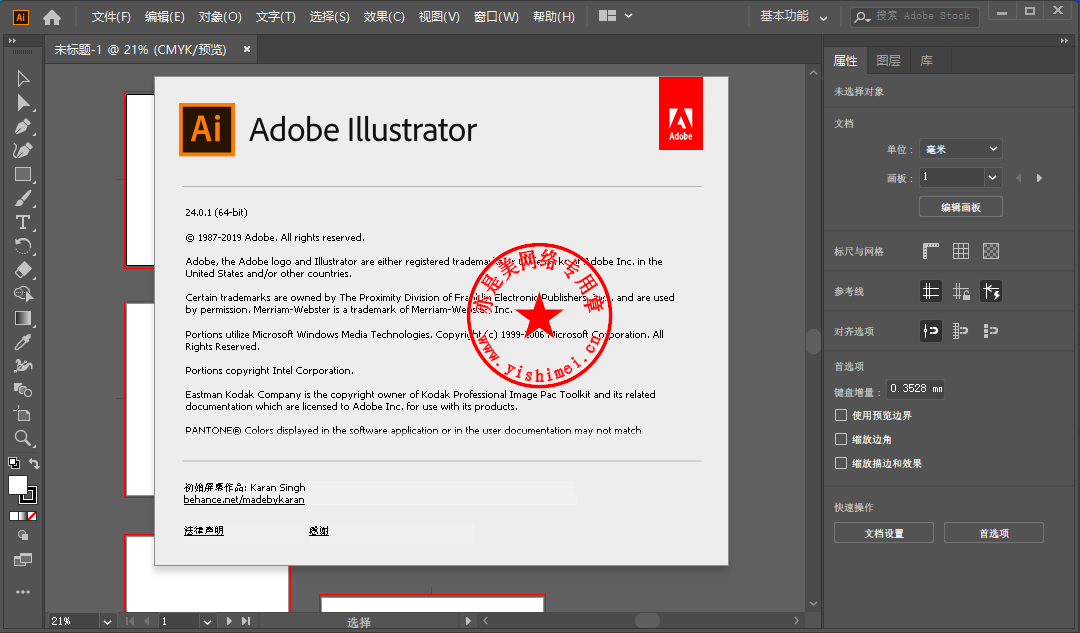Click the white fill color swatch
This screenshot has height=633, width=1080.
(17, 485)
